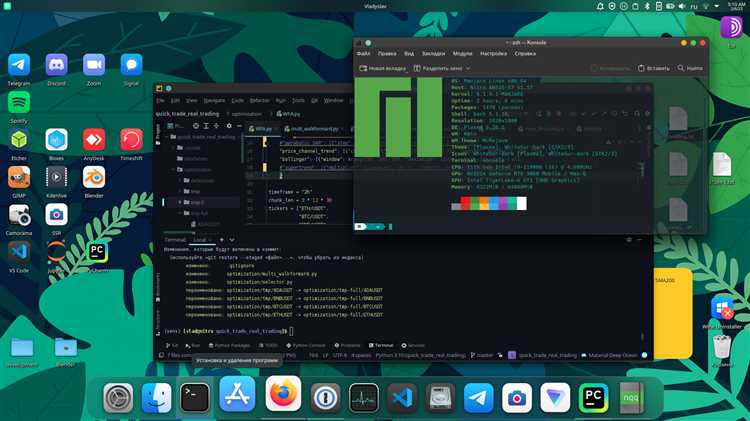This screenshot has width=750, height=421.
Task: Launch Spotify from the desktop
Action: 19,103
